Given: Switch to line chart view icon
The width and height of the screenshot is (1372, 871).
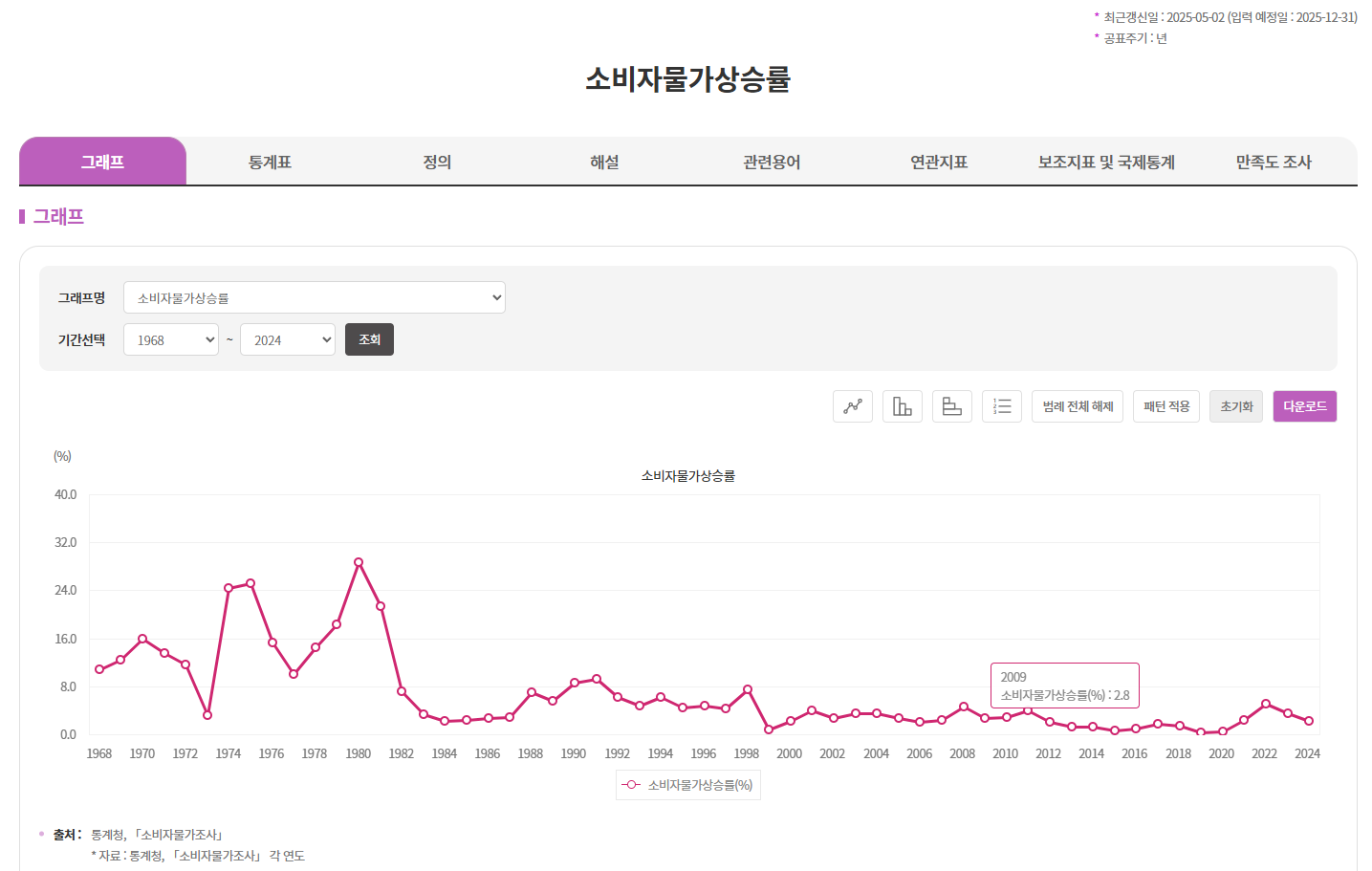Looking at the screenshot, I should (853, 406).
